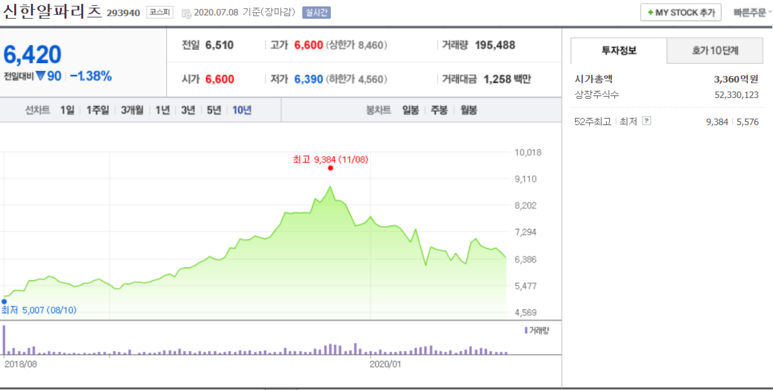
Task: Click the down arrow icon beside 90
Action: pos(40,76)
